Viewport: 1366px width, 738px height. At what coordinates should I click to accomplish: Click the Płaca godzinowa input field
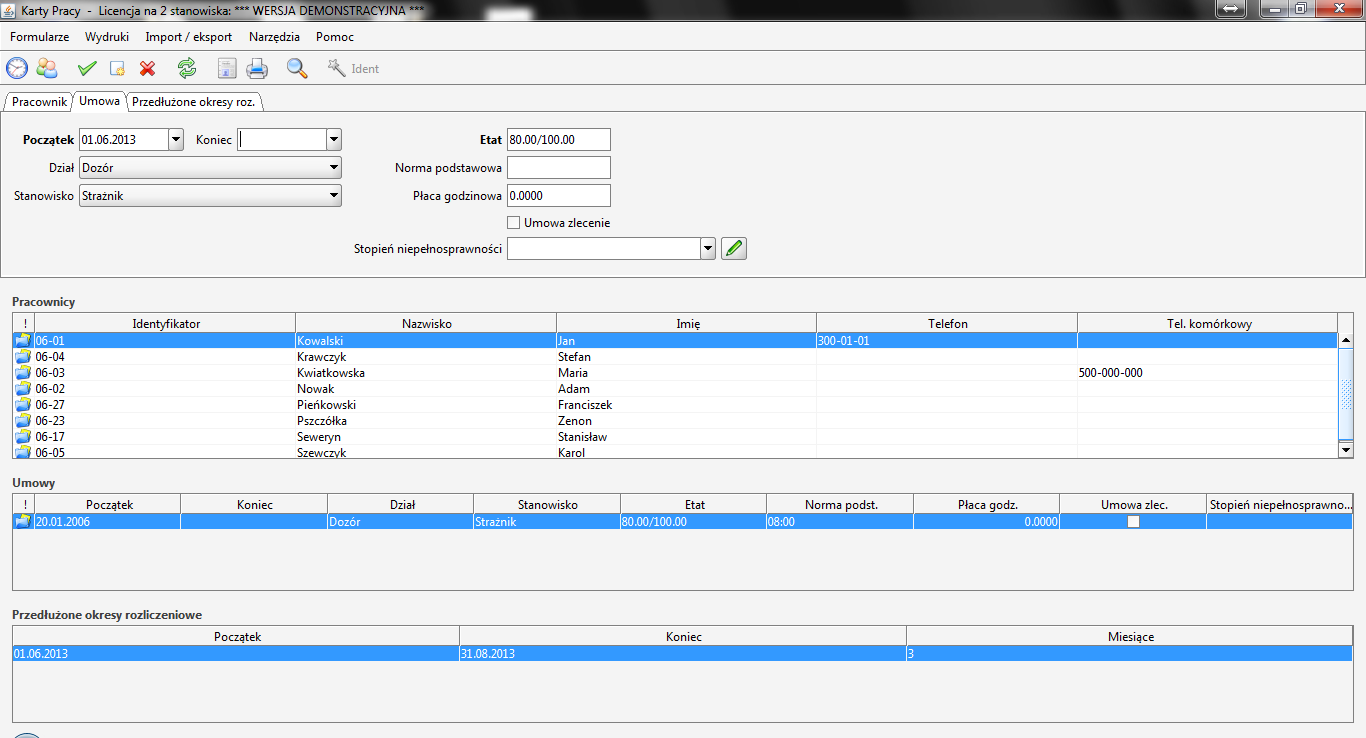click(x=559, y=196)
